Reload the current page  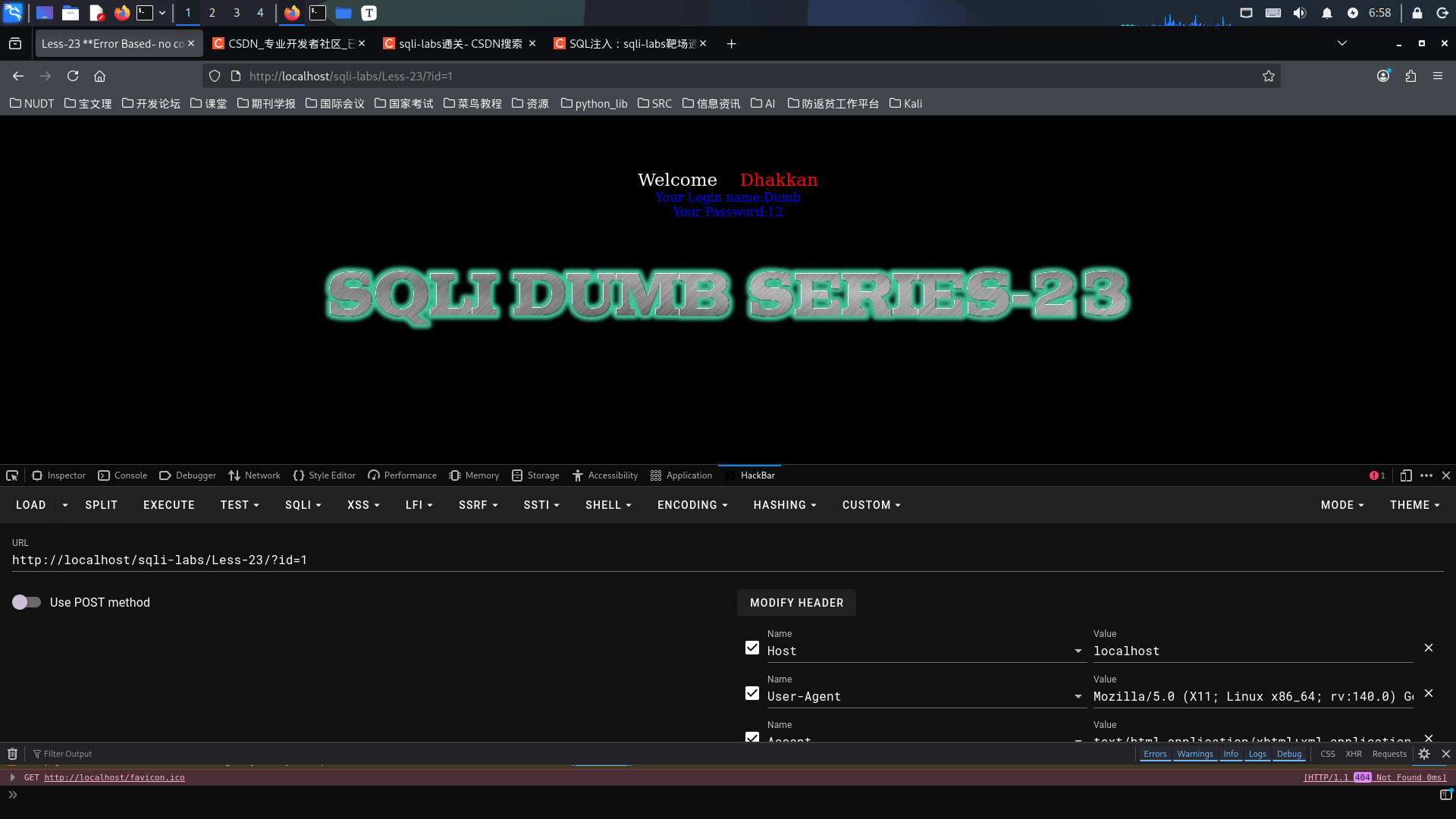click(x=73, y=76)
